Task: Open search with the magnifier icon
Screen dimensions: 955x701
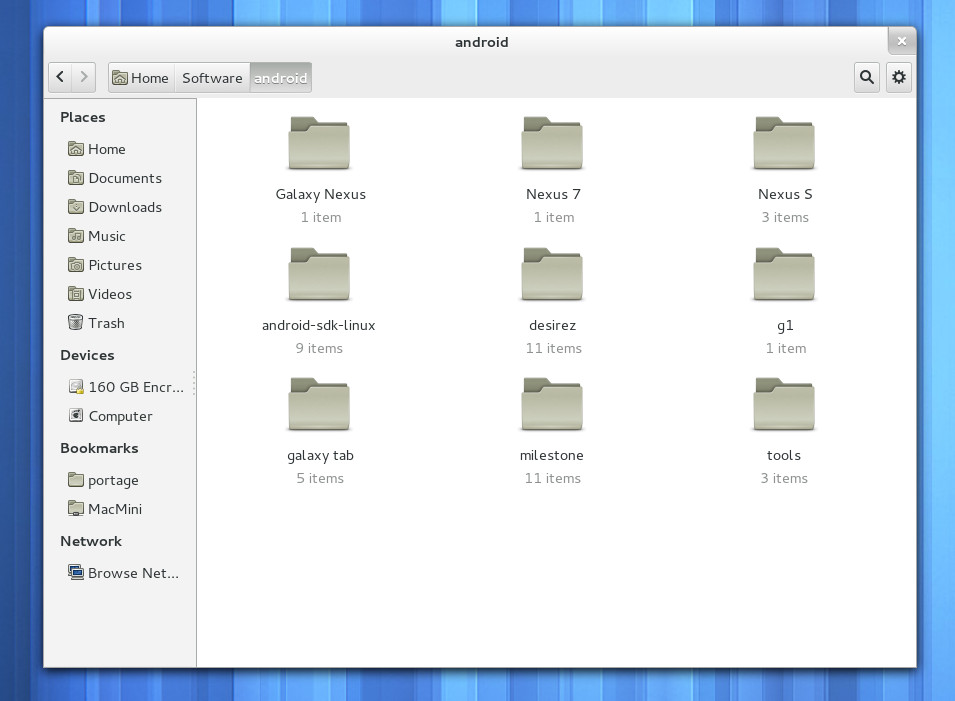Action: [x=867, y=77]
